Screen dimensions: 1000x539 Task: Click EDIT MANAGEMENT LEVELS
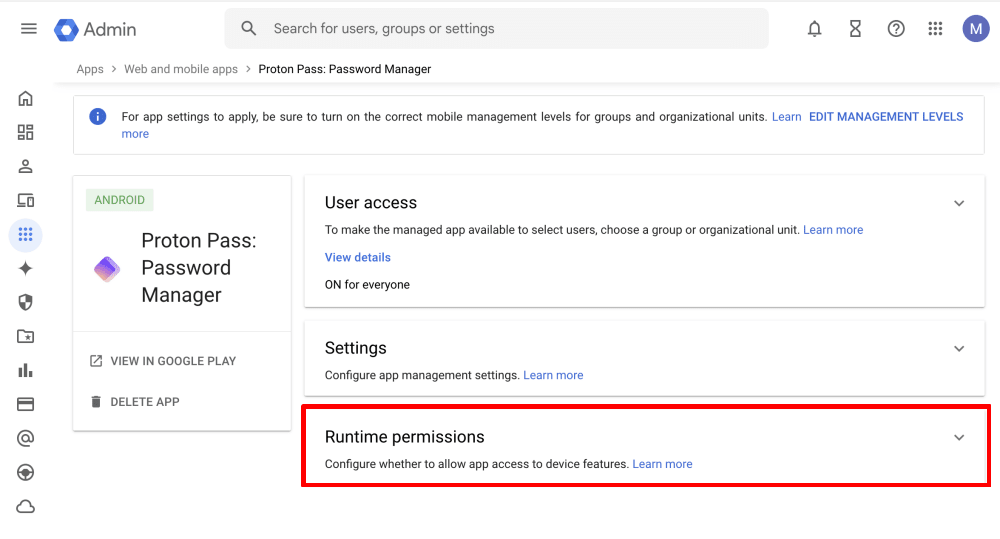(886, 117)
